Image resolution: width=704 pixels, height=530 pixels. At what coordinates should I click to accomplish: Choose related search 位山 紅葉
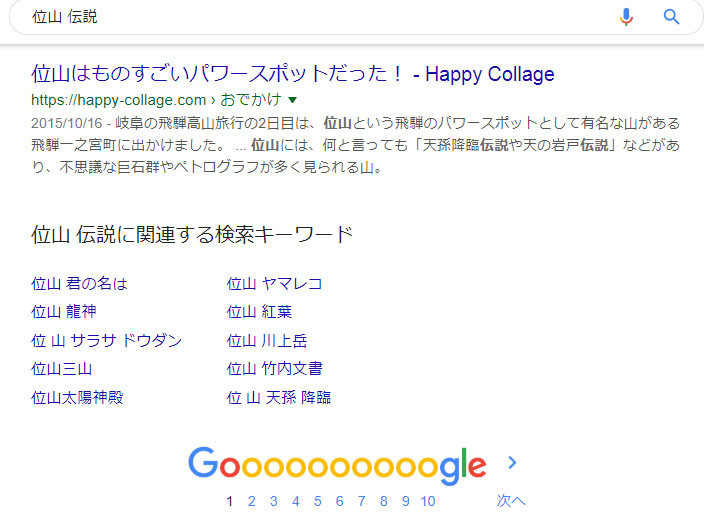(259, 311)
